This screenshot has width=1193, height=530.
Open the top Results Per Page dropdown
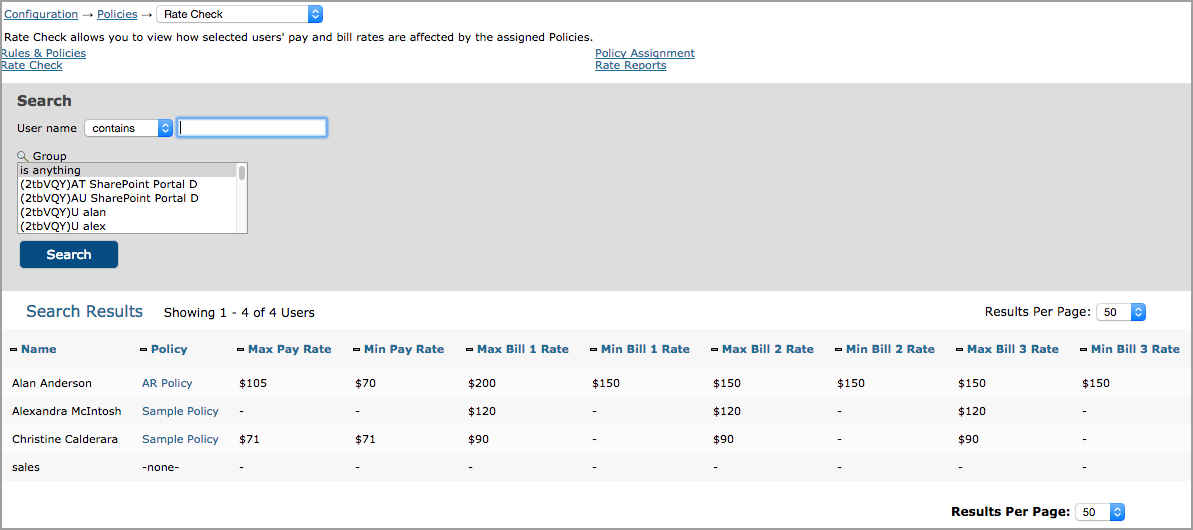(1121, 312)
